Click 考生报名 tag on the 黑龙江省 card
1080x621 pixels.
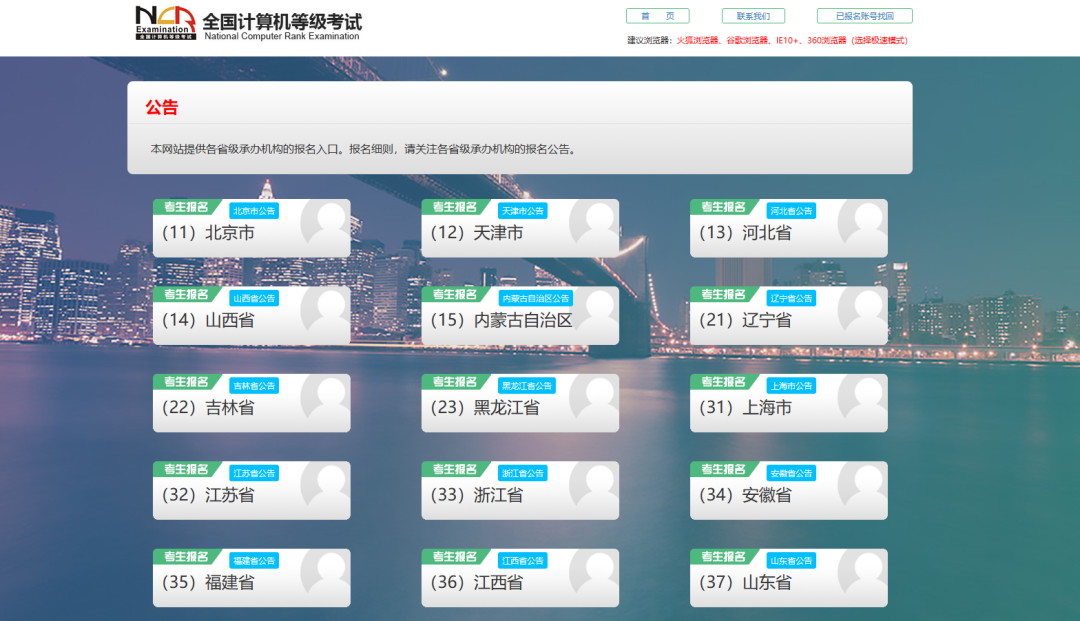(x=455, y=381)
